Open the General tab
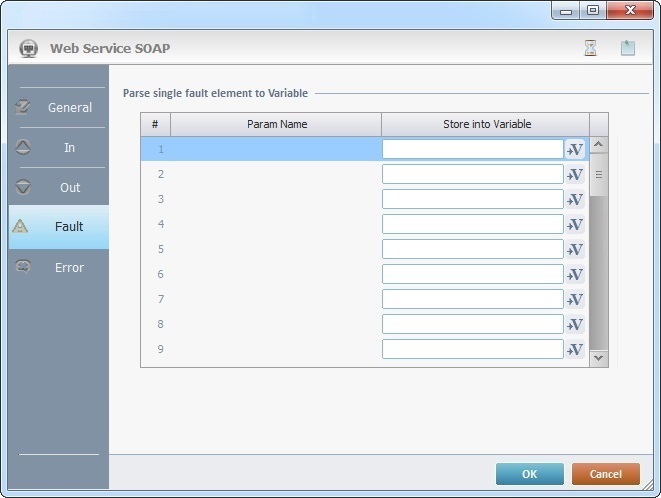Image resolution: width=661 pixels, height=498 pixels. (59, 107)
